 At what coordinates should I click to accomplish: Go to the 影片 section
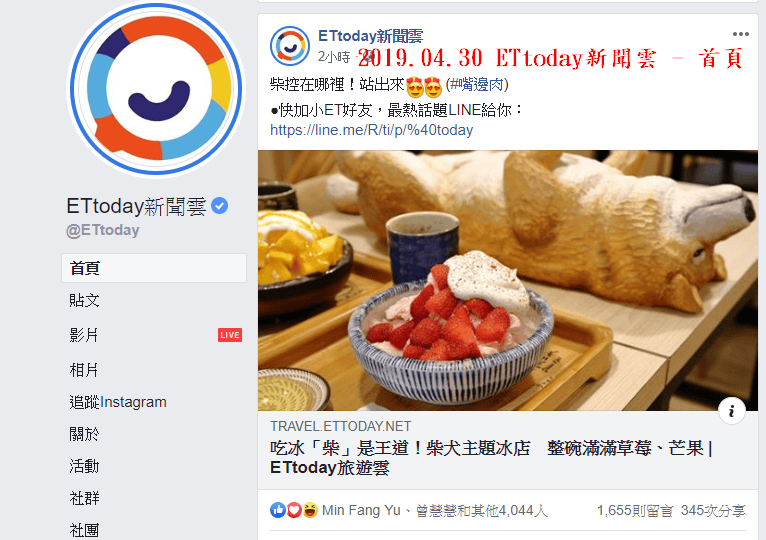(x=84, y=335)
